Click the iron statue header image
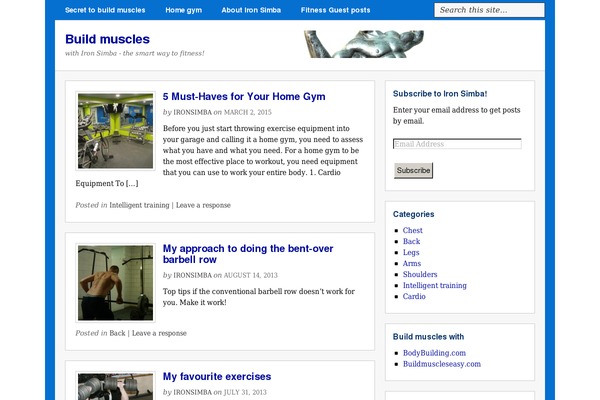The image size is (600, 400). coord(364,44)
